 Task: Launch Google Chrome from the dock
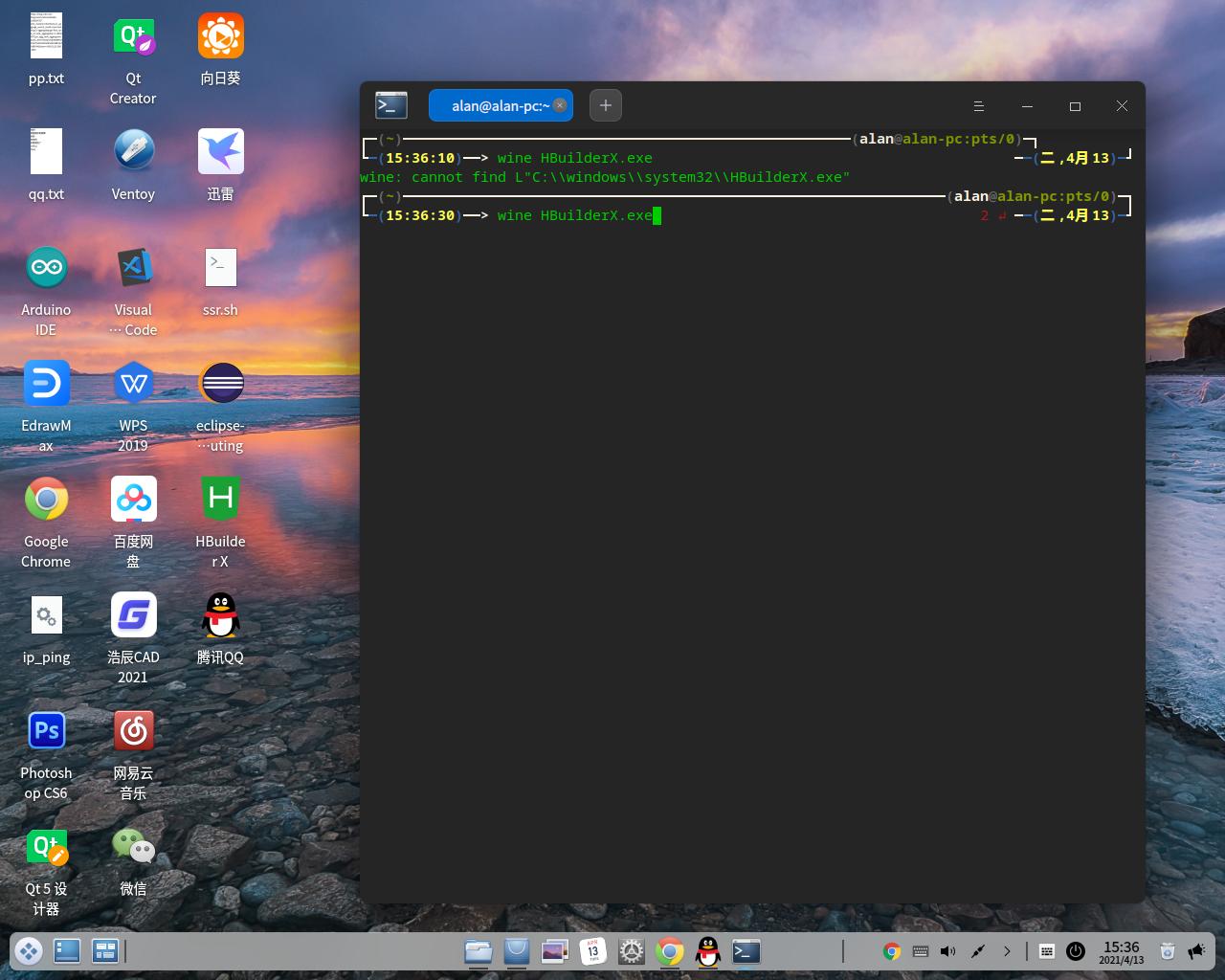(670, 951)
